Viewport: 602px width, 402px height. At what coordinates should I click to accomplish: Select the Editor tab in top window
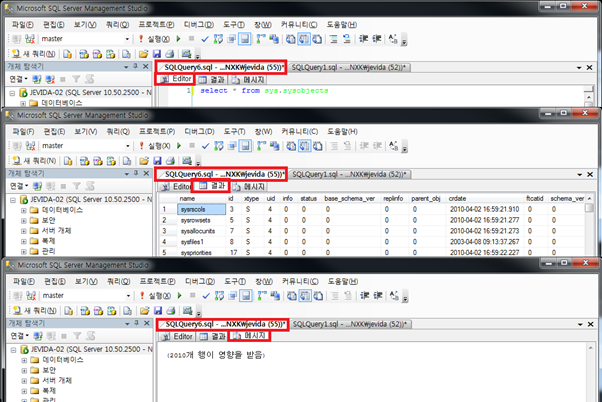(176, 79)
